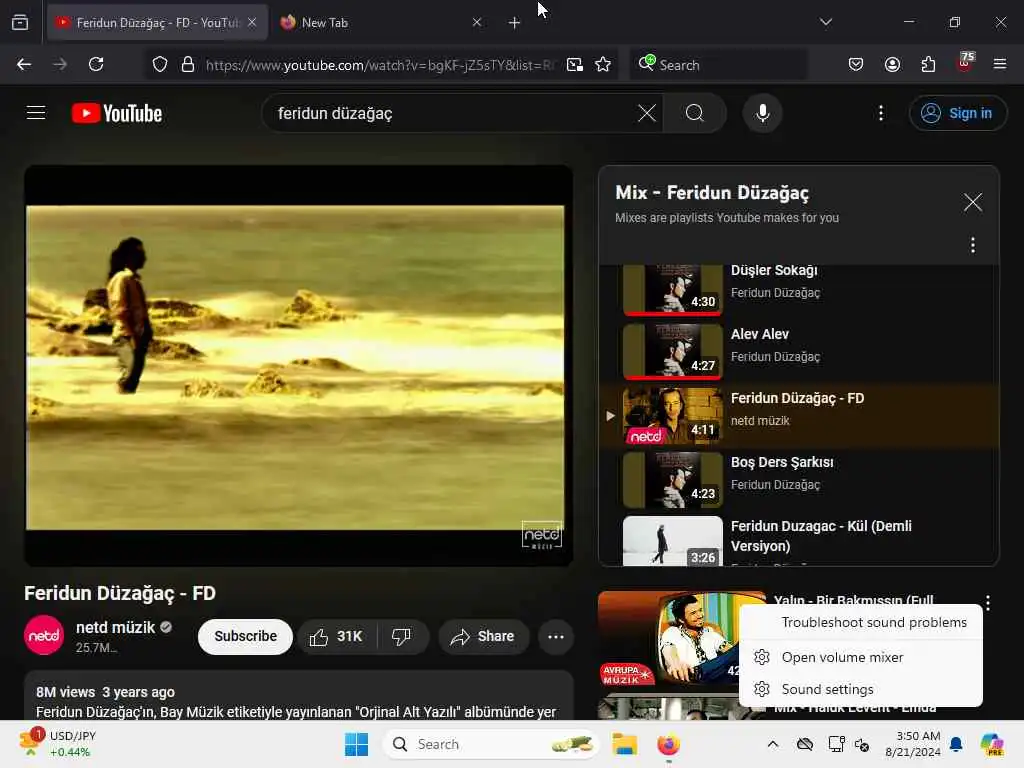Expand the video description box
Viewport: 1024px width, 768px height.
click(x=298, y=696)
